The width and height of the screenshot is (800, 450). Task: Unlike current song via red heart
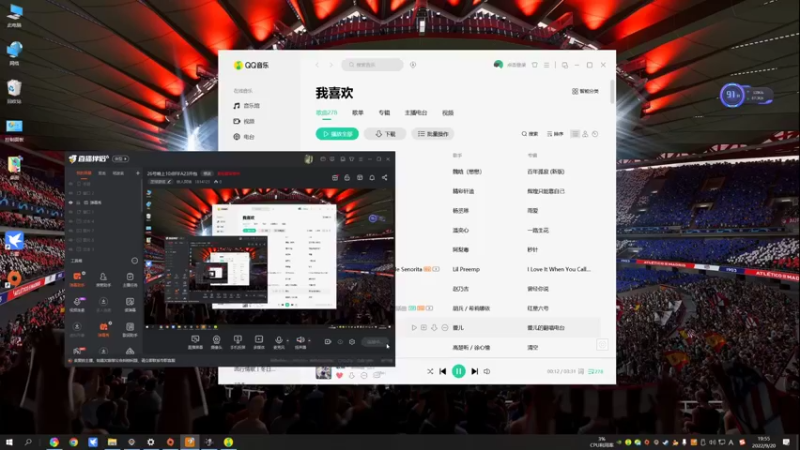339,376
